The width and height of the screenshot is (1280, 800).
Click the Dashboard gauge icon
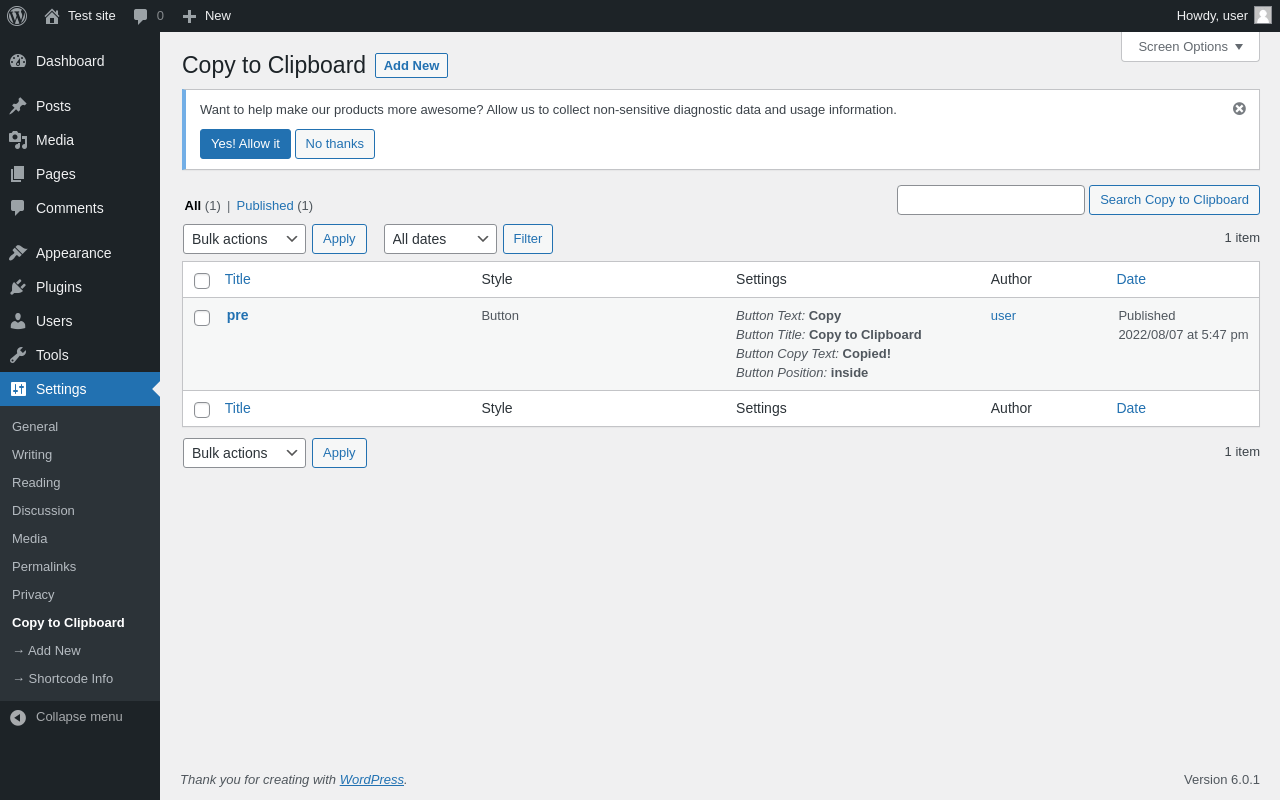(x=18, y=61)
